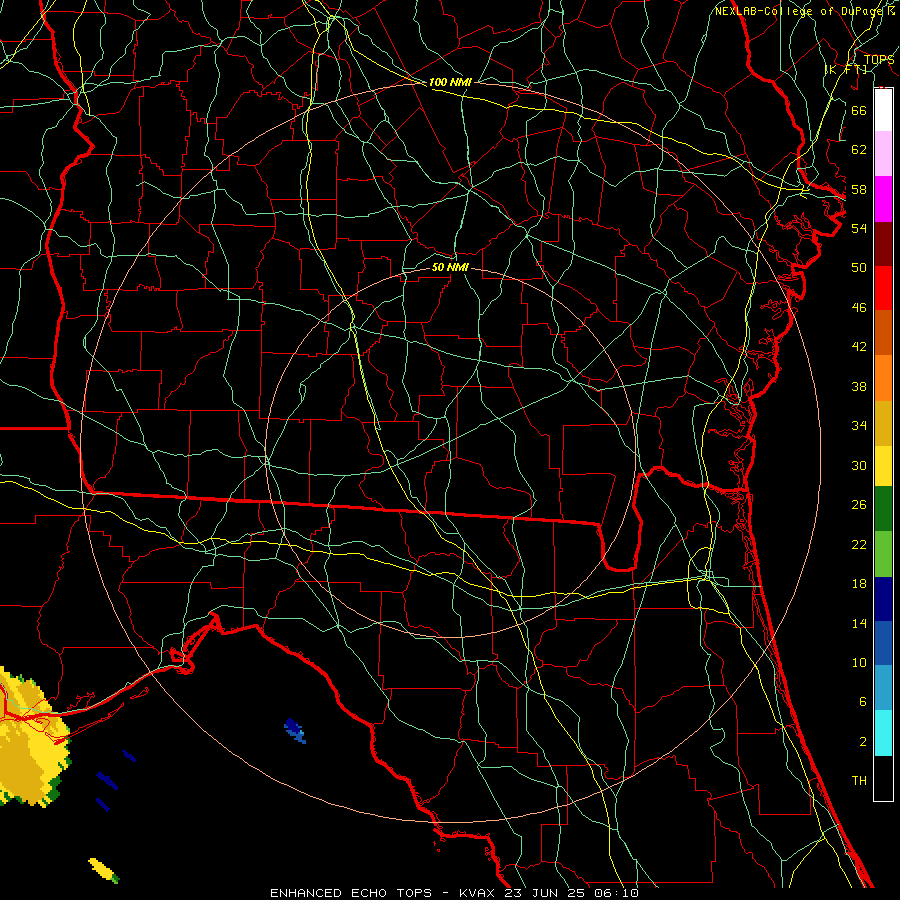
Task: Click the '58' legend value
Action: point(859,189)
